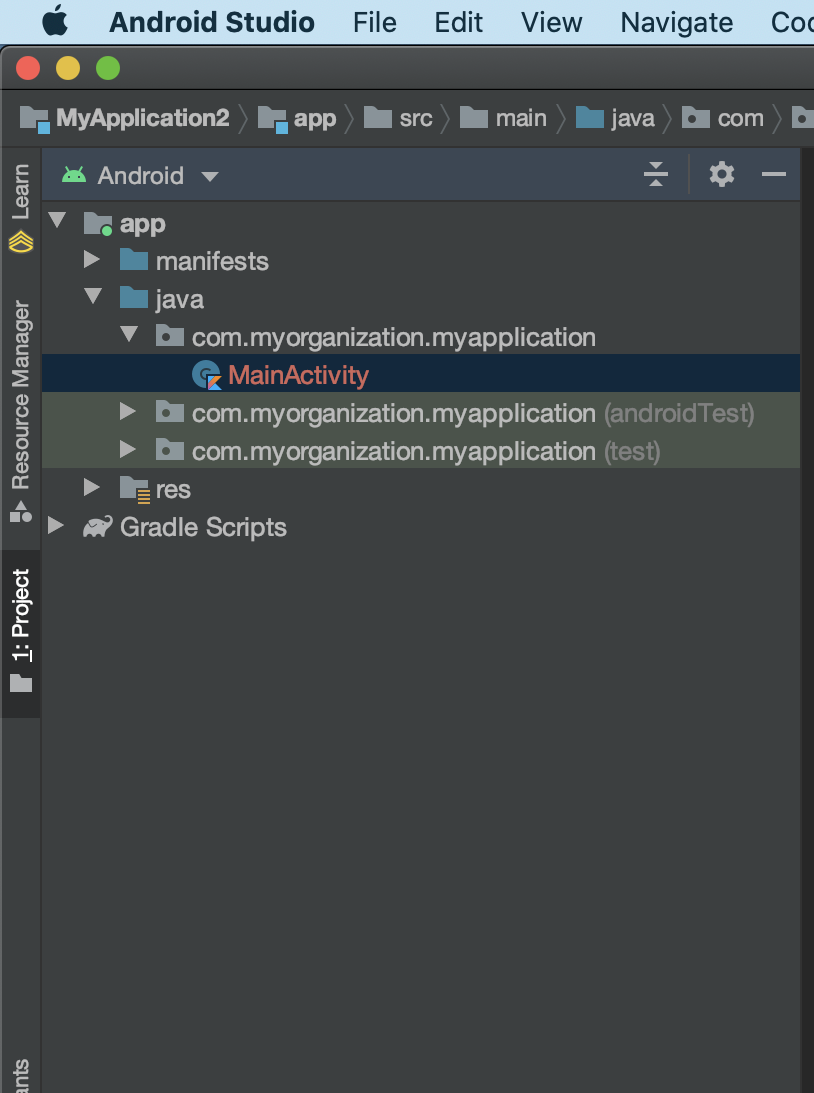Expand the Gradle Scripts node
This screenshot has width=814, height=1093.
click(x=56, y=527)
